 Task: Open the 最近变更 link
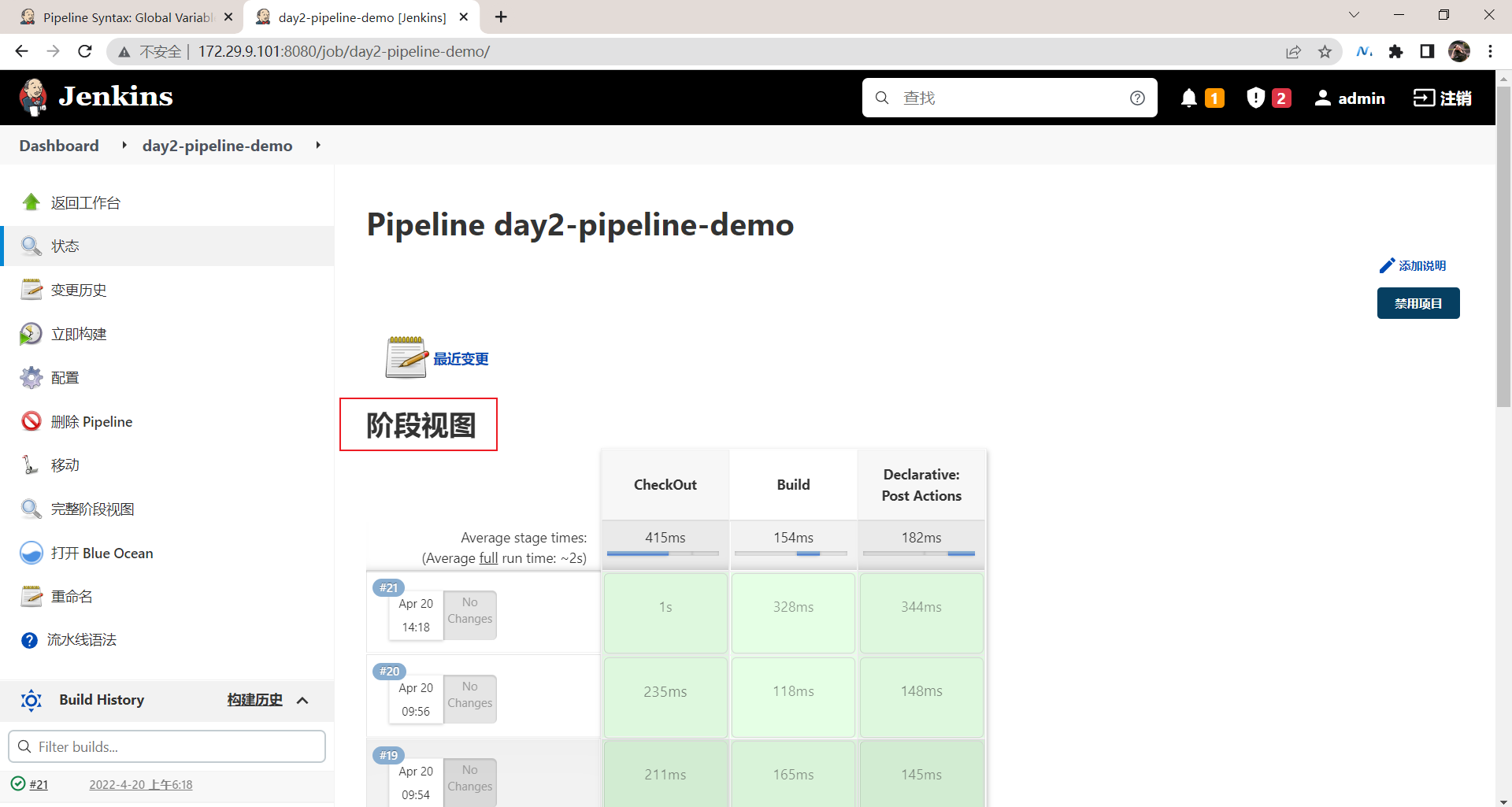[x=461, y=359]
